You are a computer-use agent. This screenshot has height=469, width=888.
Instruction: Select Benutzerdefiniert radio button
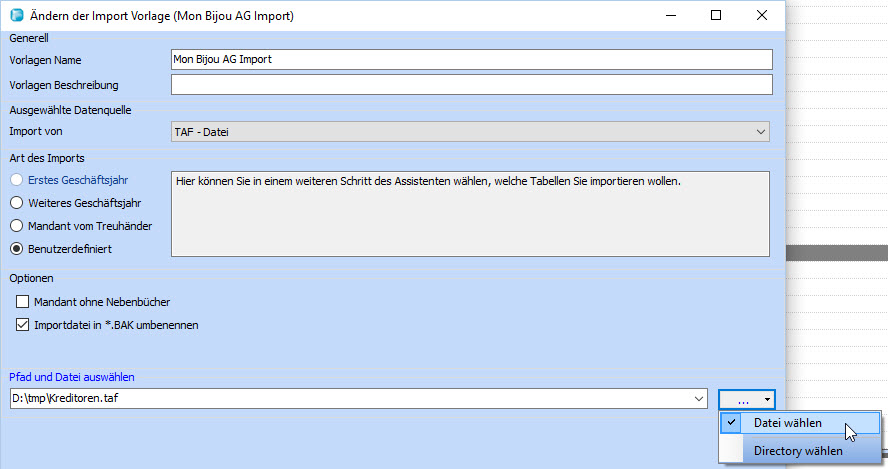(17, 248)
